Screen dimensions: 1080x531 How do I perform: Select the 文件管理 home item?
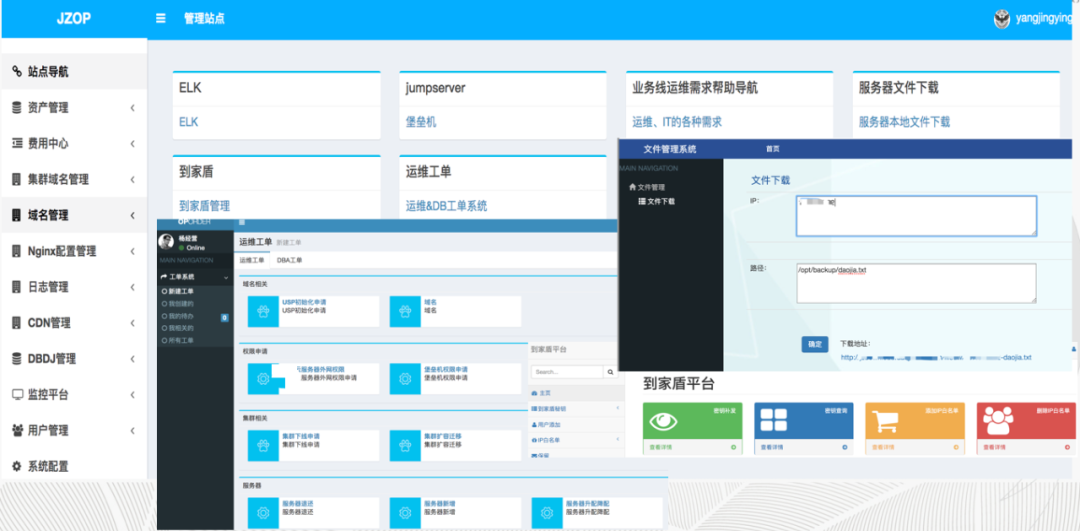(x=647, y=187)
